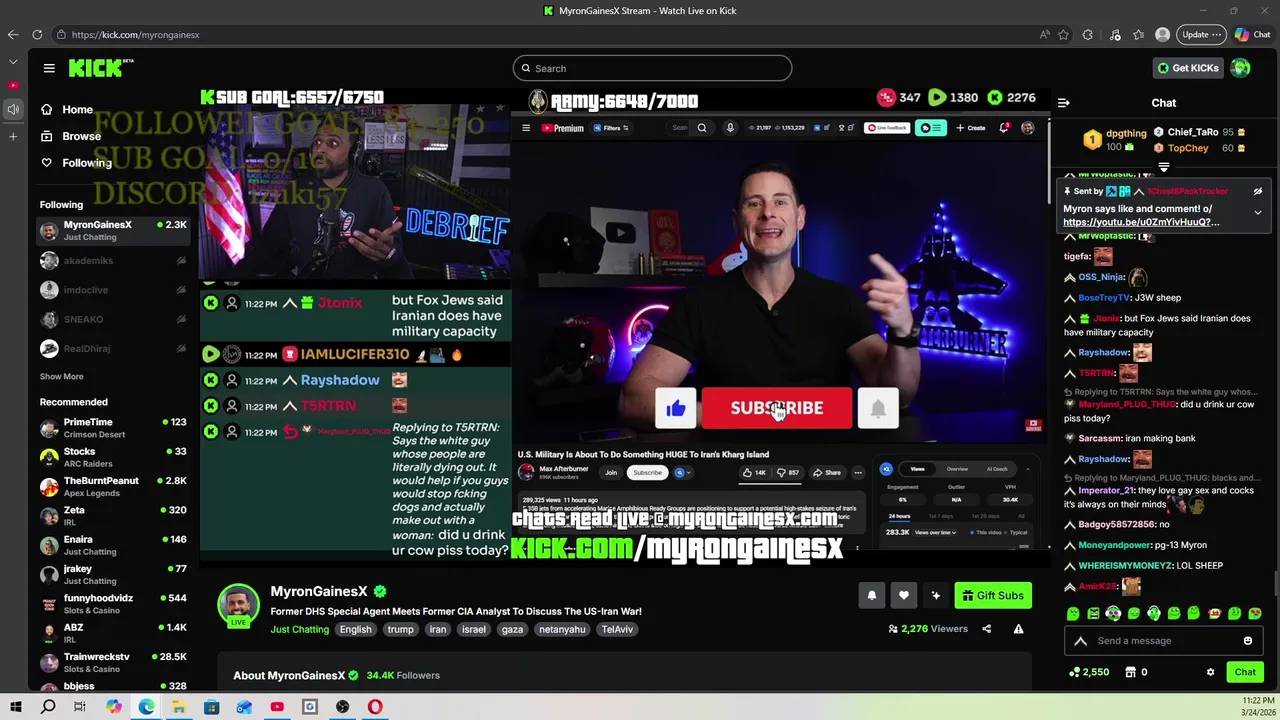The image size is (1280, 720).
Task: Click the Kick search box
Action: (652, 68)
